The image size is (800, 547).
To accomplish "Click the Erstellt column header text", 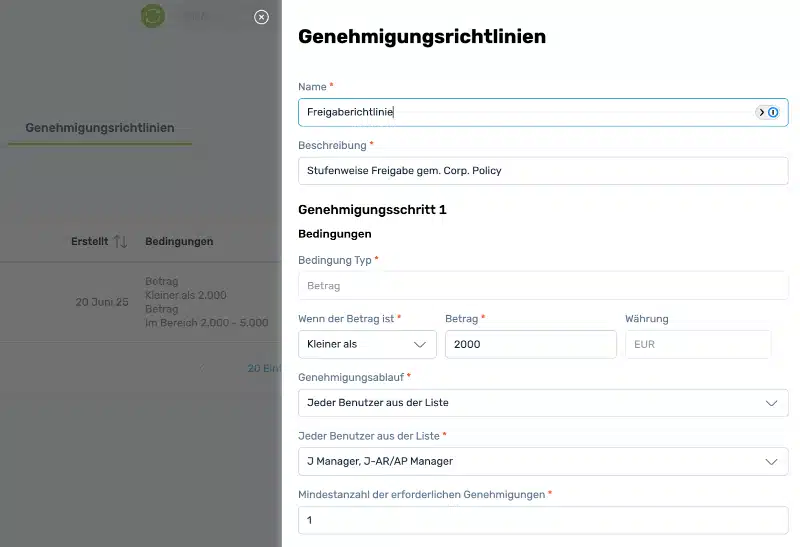I will [x=89, y=241].
